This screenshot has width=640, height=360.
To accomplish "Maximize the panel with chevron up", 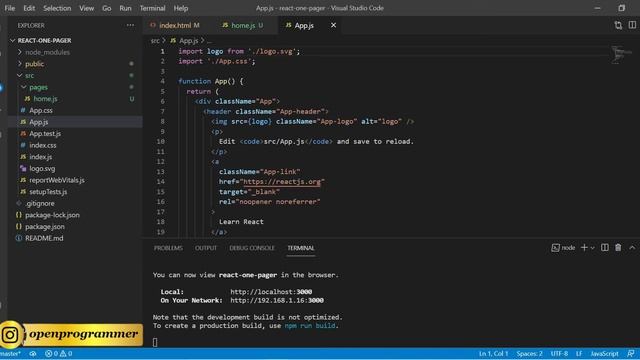I will pyautogui.click(x=632, y=248).
